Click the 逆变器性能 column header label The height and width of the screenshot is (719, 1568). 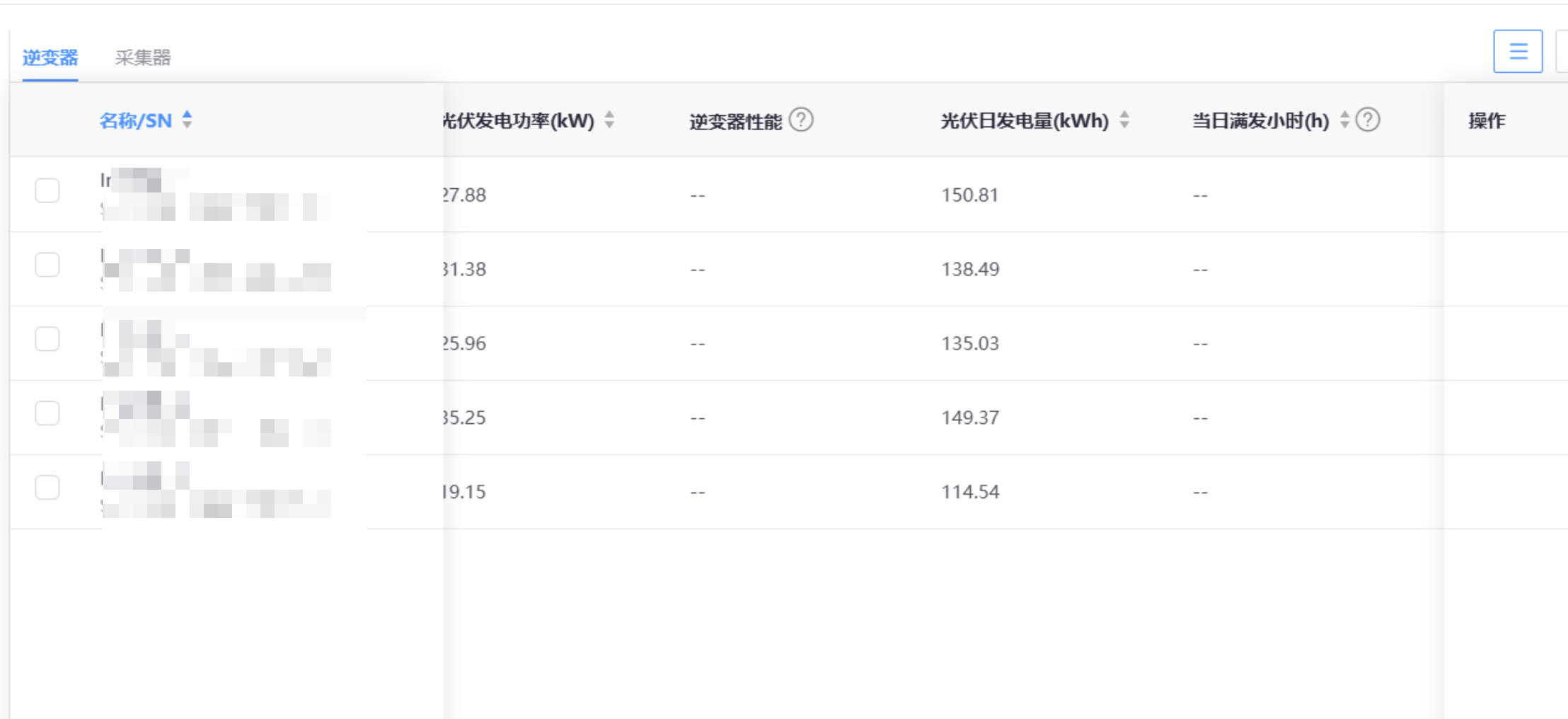click(x=735, y=122)
